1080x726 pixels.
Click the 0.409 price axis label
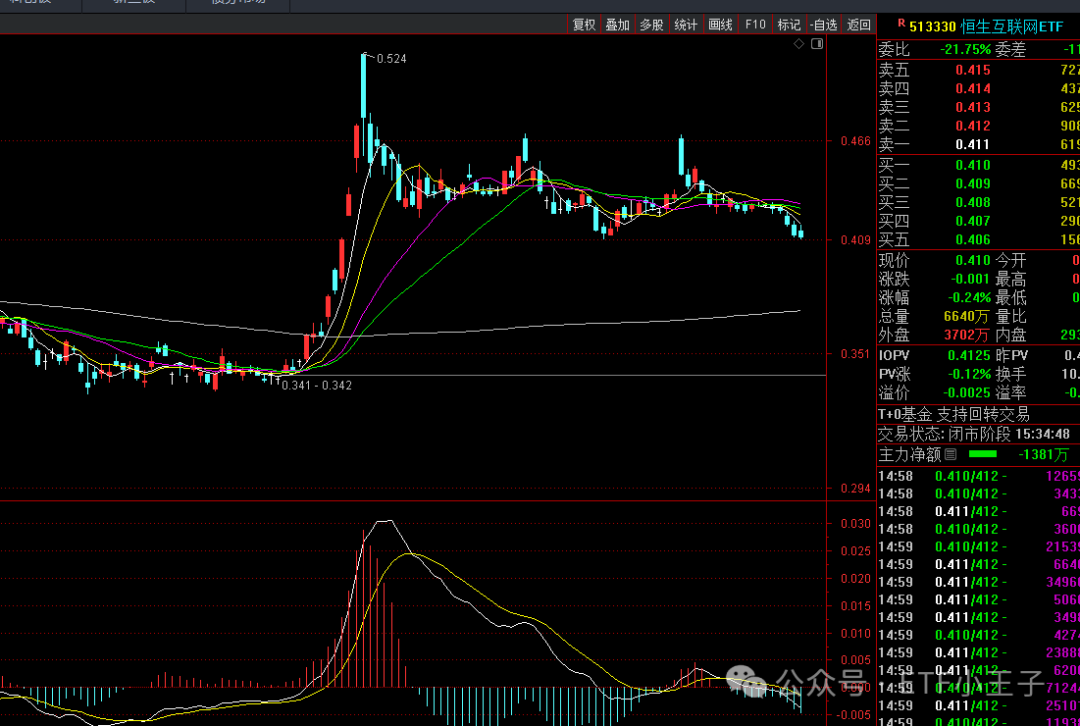(855, 240)
